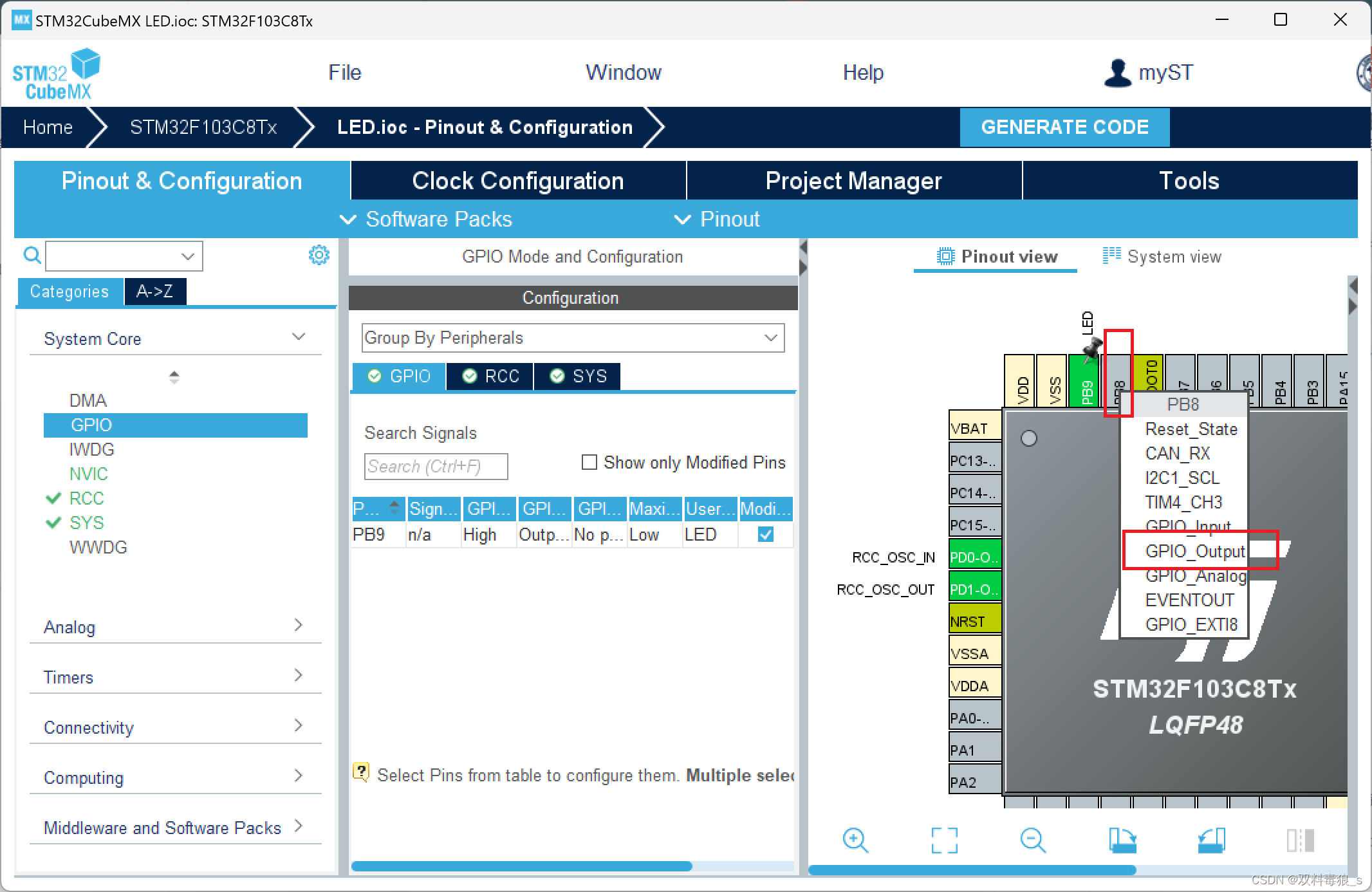
Task: Expand the Connectivity category
Action: pyautogui.click(x=298, y=725)
